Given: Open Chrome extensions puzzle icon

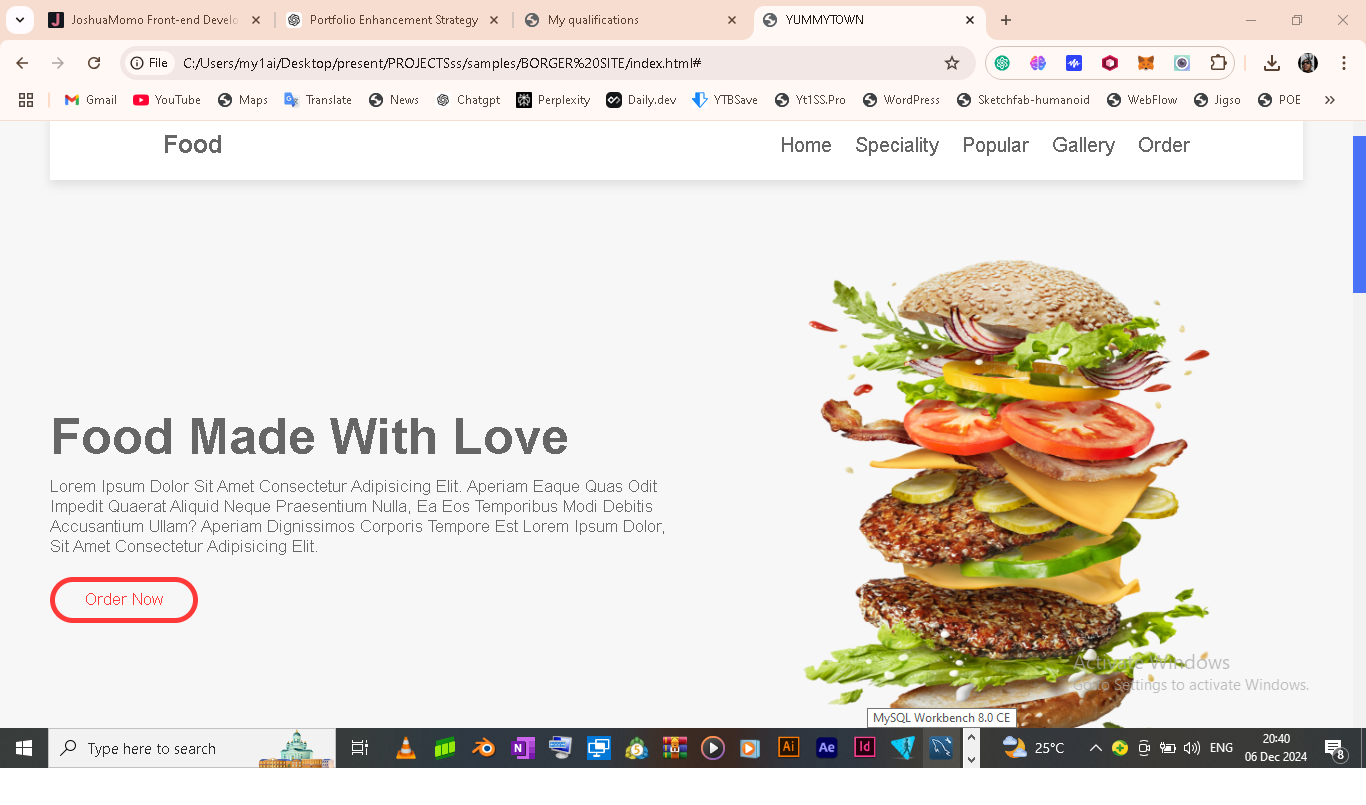Looking at the screenshot, I should pyautogui.click(x=1218, y=63).
